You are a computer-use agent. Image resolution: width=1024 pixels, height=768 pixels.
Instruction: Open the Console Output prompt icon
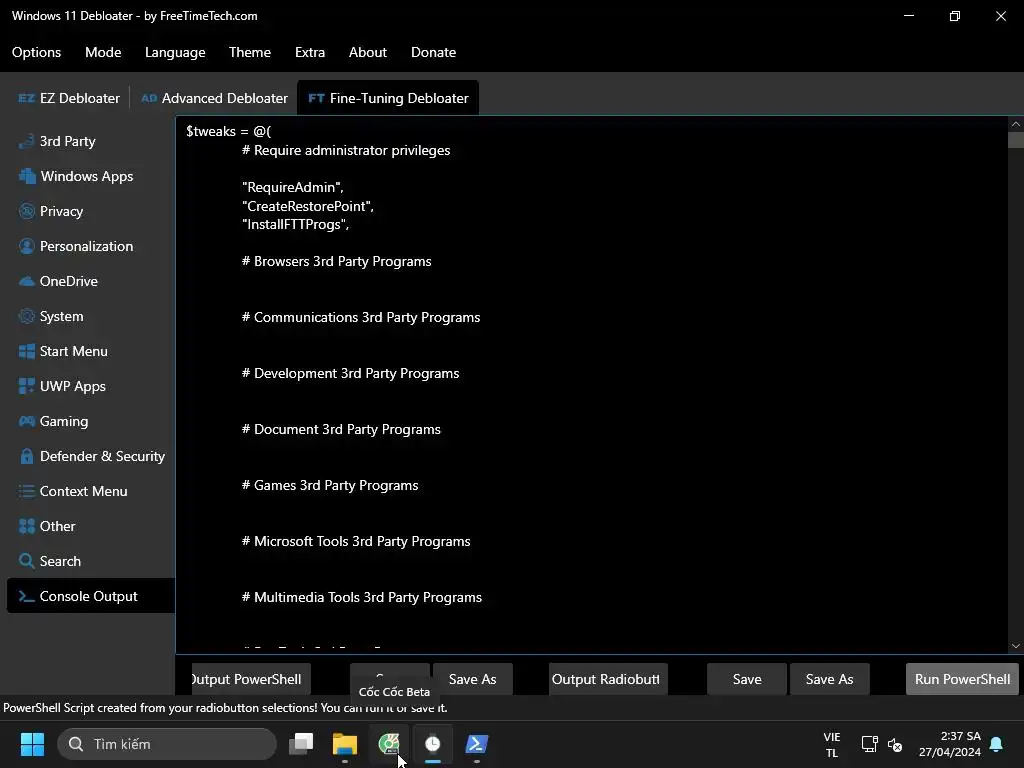click(x=27, y=596)
